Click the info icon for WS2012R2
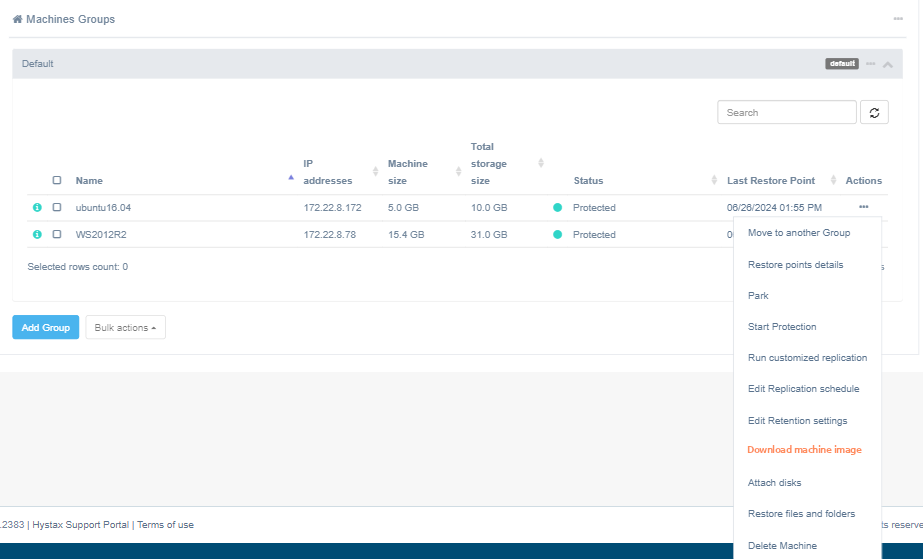Screen dimensions: 923x559 coord(37,234)
